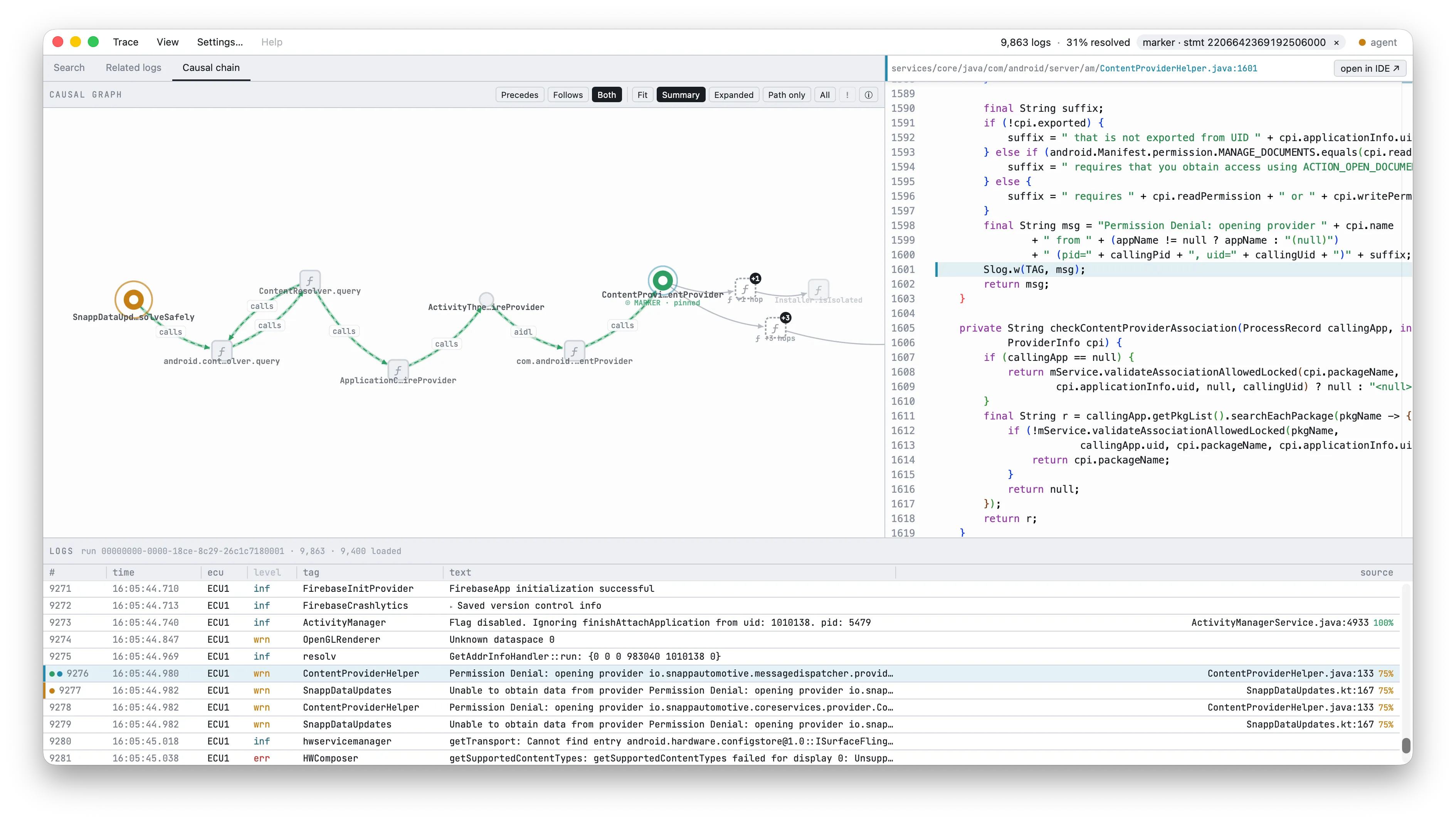Click the aidl edge label
This screenshot has height=822, width=1456.
(523, 332)
